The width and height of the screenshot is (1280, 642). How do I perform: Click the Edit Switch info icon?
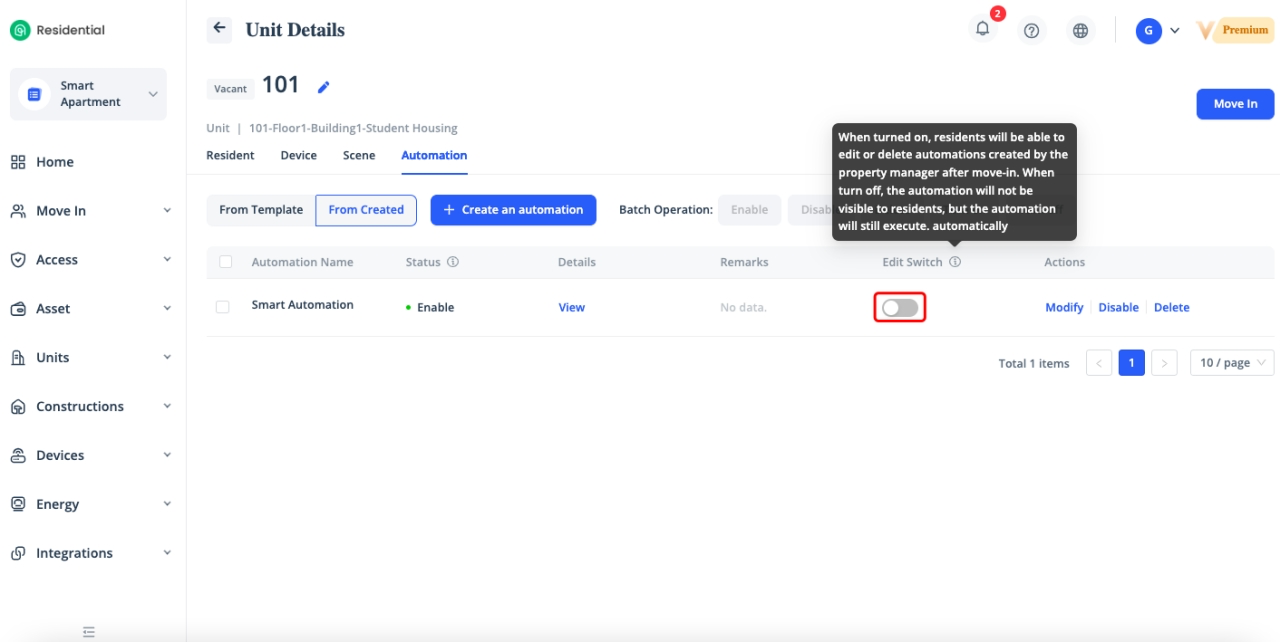(x=955, y=262)
